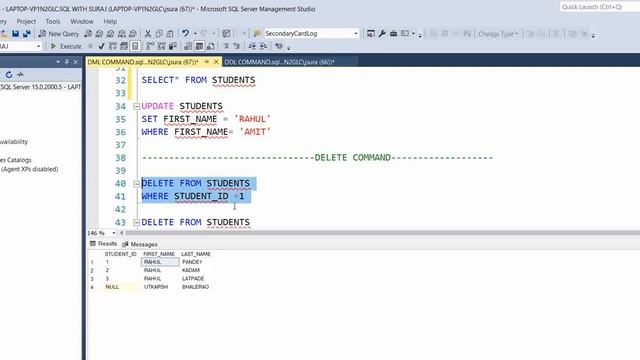Select the UTKARSH cell in results
This screenshot has width=640, height=360.
156,287
